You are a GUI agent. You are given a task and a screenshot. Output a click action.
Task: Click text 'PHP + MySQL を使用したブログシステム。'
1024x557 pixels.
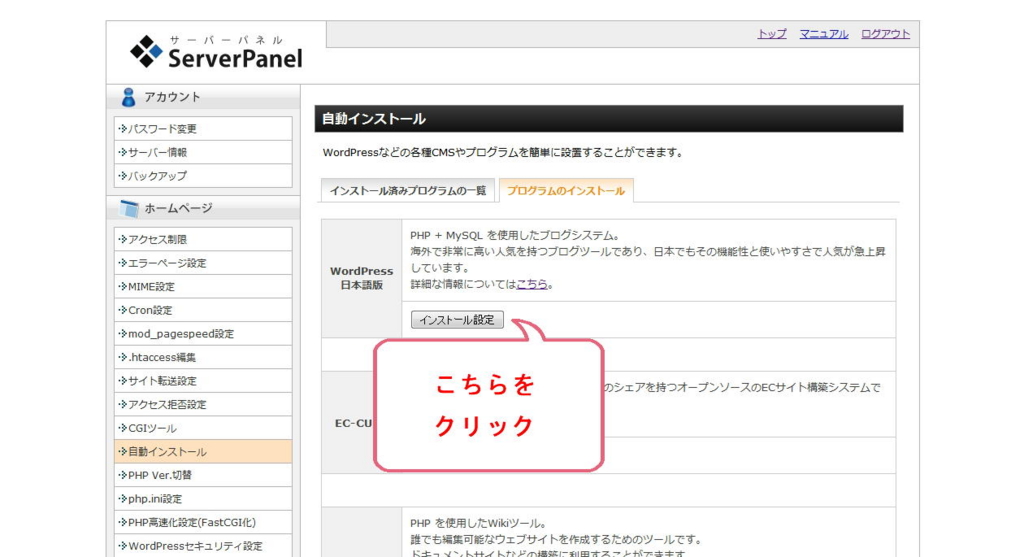[515, 235]
